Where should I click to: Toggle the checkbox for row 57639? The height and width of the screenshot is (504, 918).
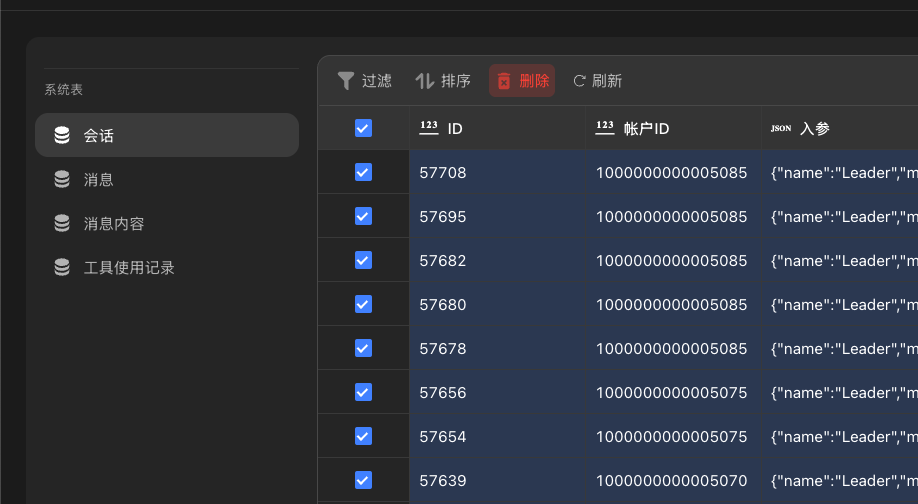coord(364,480)
